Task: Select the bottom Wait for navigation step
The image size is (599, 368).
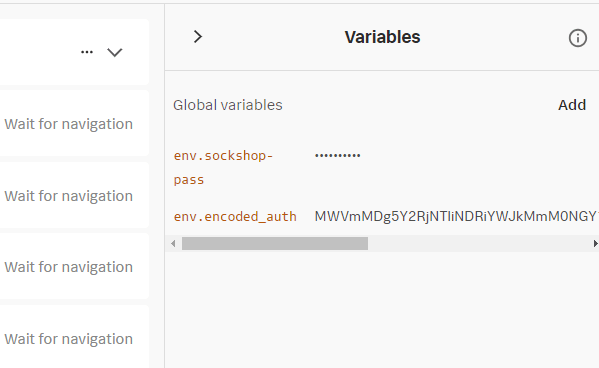Action: click(x=69, y=339)
